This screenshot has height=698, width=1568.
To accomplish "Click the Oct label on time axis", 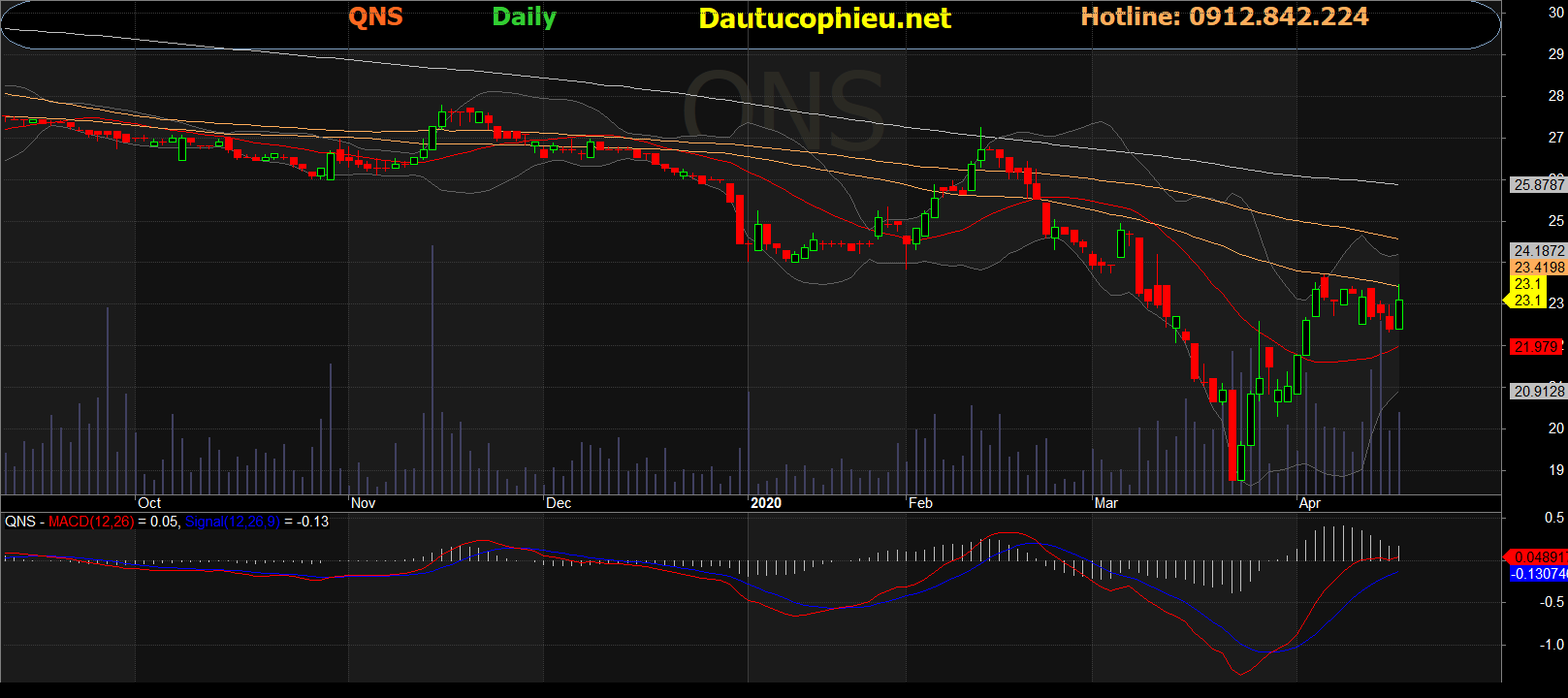I will click(149, 503).
